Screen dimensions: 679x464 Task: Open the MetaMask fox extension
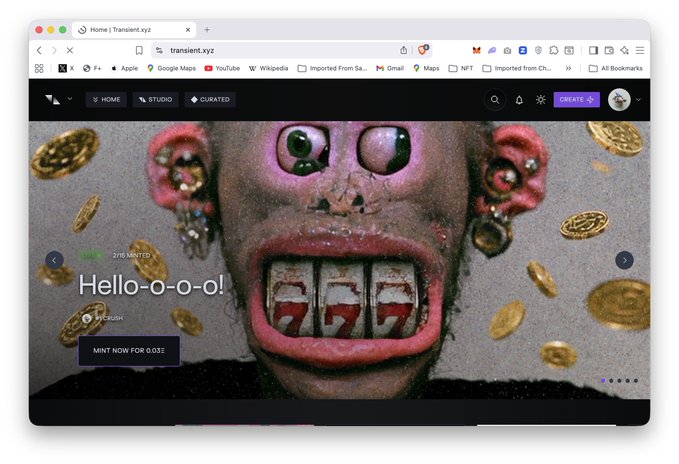pyautogui.click(x=476, y=51)
